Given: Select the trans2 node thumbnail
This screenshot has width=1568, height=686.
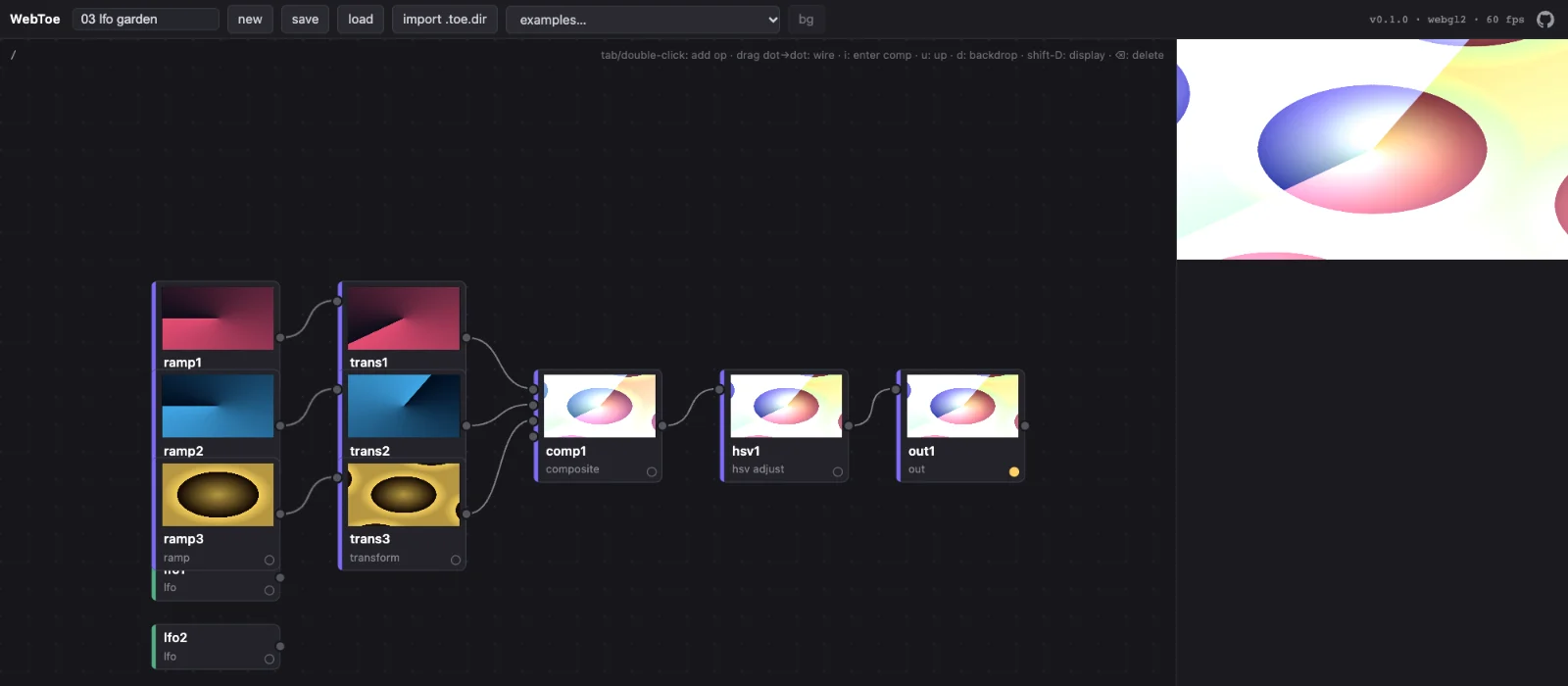Looking at the screenshot, I should (404, 406).
